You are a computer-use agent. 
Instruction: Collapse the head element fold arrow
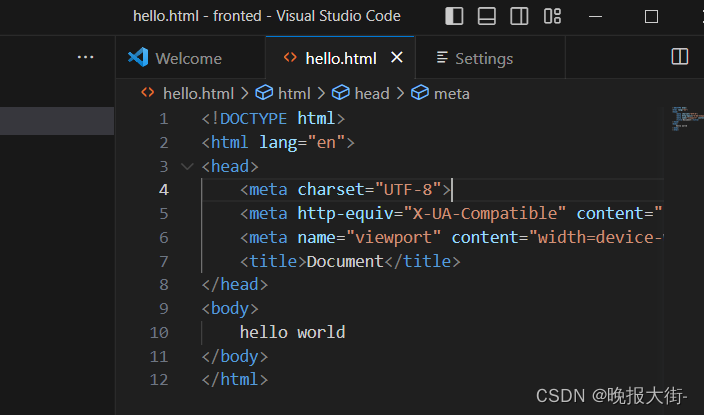(186, 166)
